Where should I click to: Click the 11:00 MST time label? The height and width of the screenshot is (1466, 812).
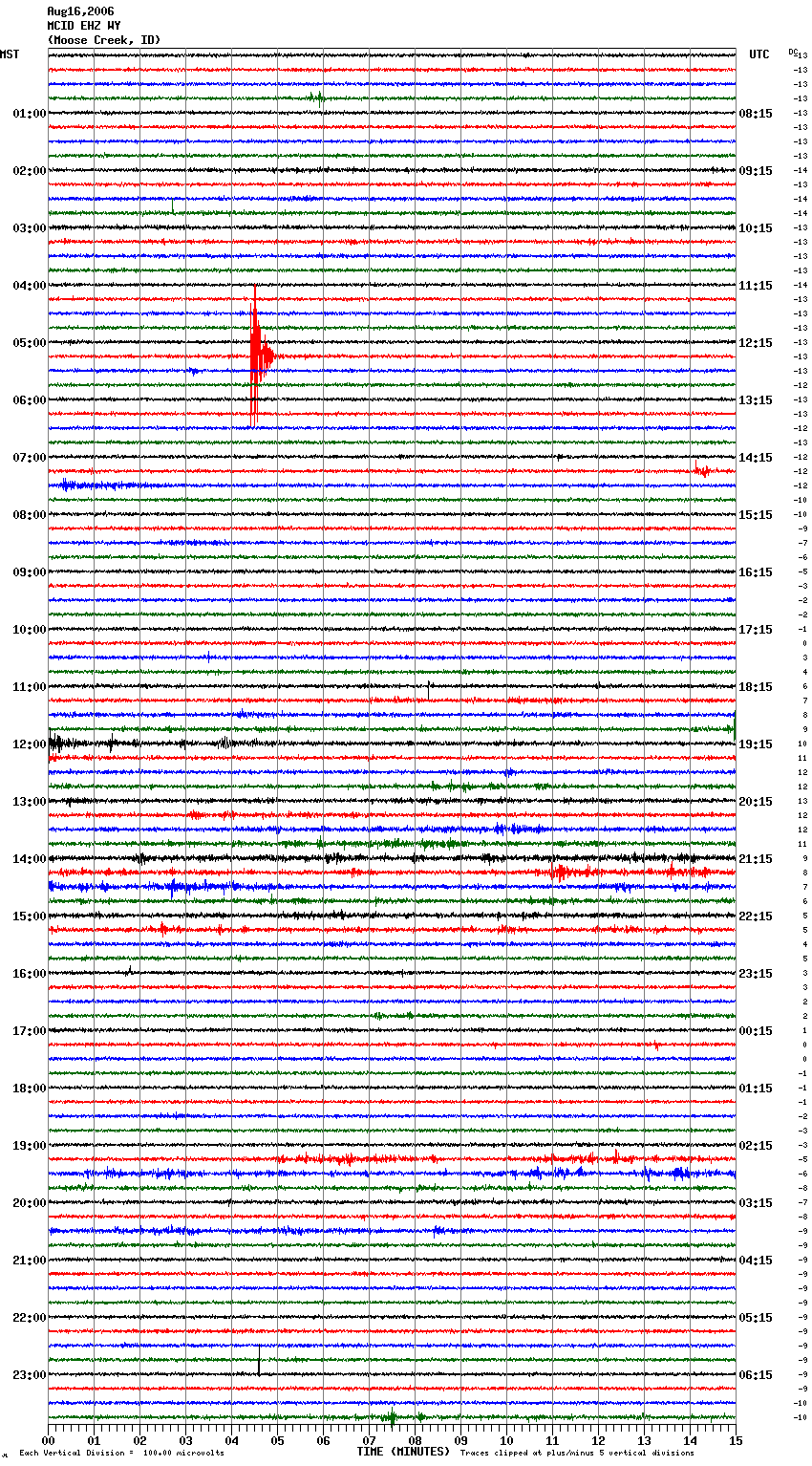coord(30,687)
